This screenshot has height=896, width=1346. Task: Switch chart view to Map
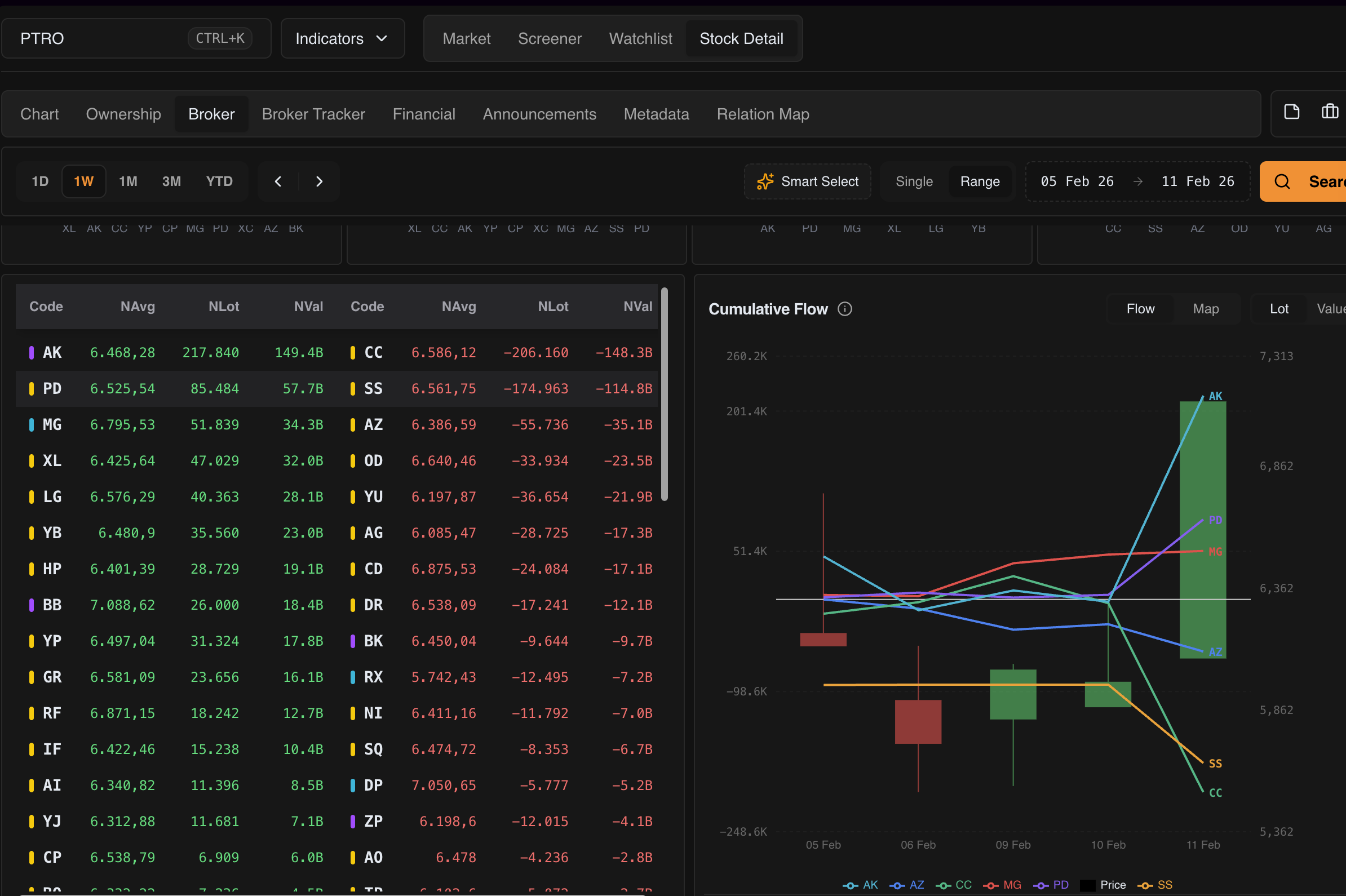tap(1206, 309)
